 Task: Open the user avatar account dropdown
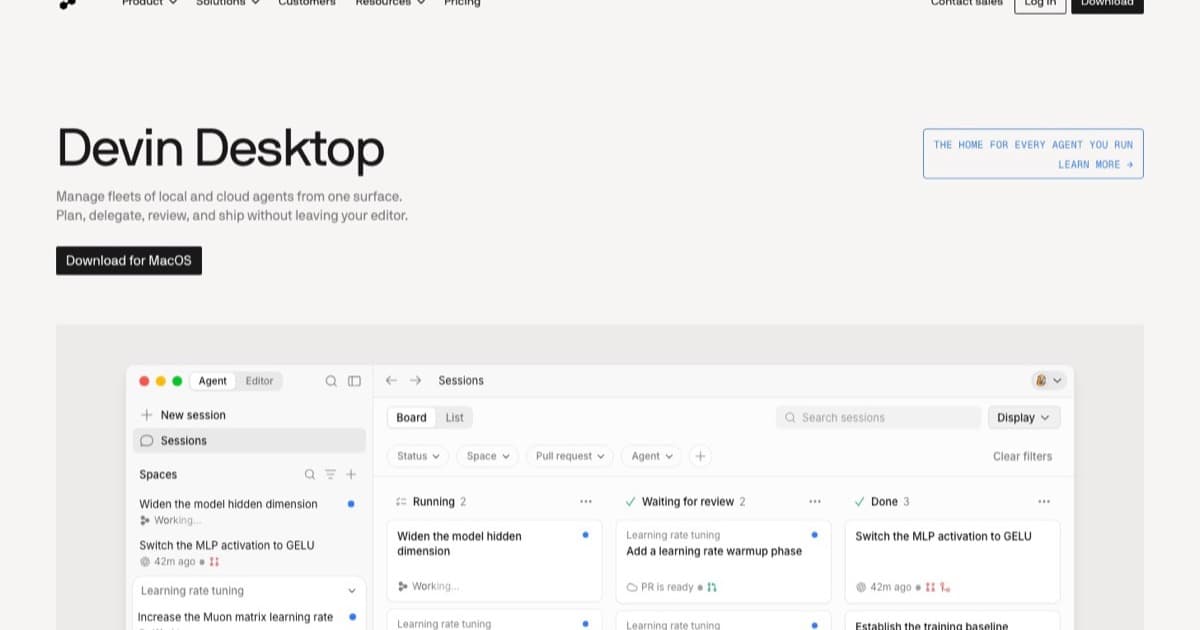click(1049, 381)
